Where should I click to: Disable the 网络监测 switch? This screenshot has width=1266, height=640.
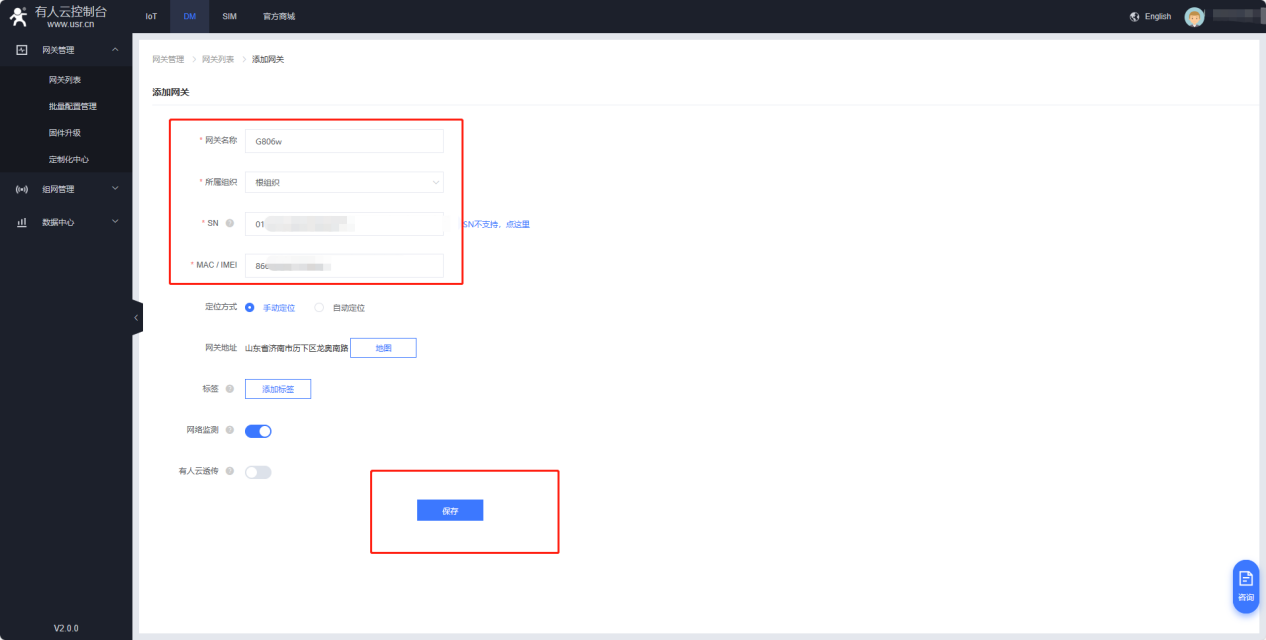coord(258,431)
